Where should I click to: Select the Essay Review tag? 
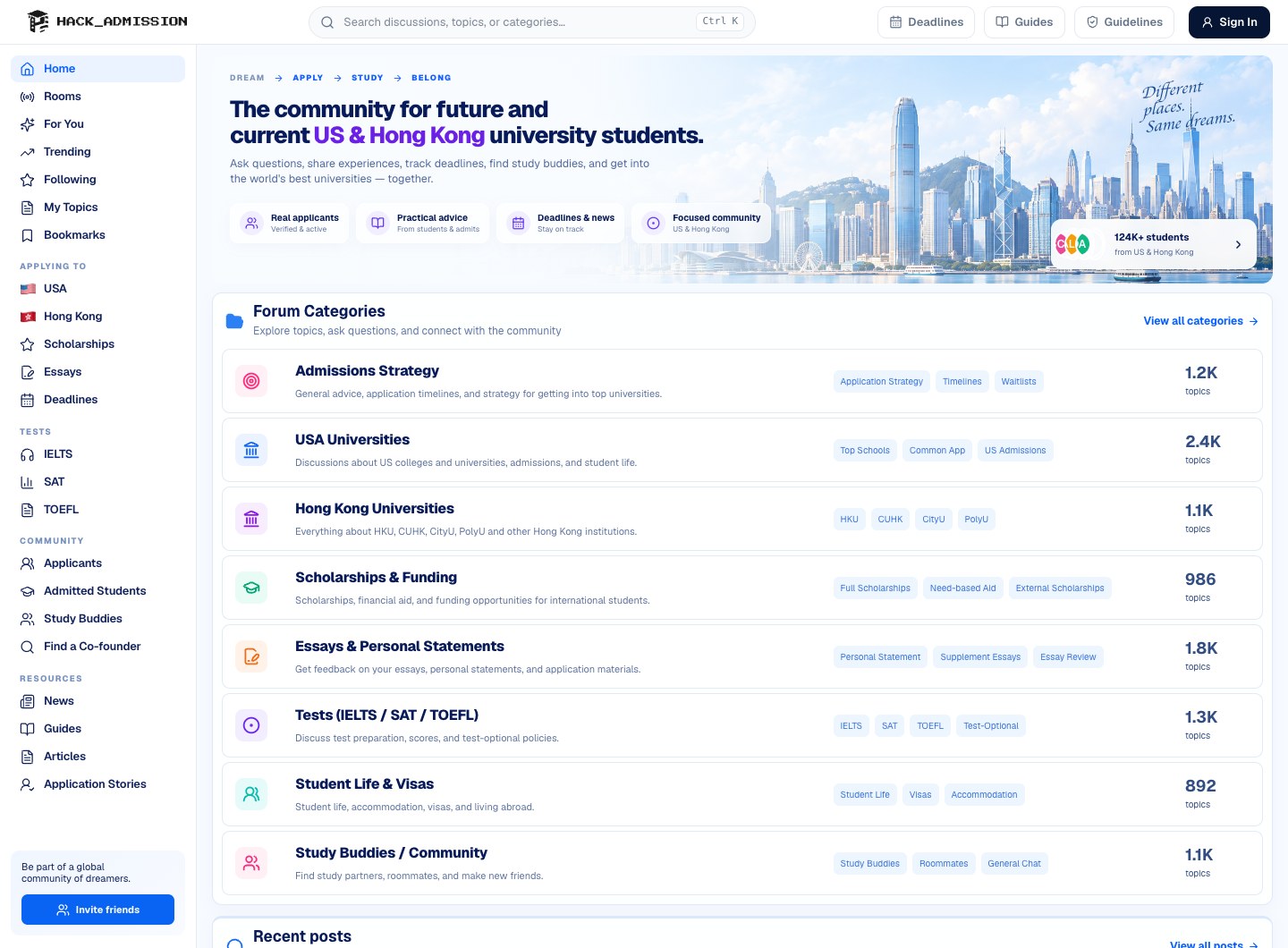coord(1068,657)
